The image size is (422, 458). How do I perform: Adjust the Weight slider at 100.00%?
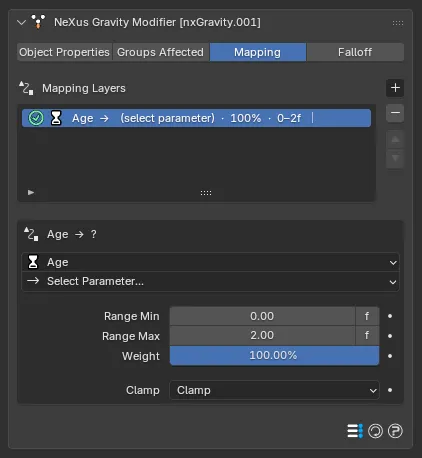tap(274, 355)
